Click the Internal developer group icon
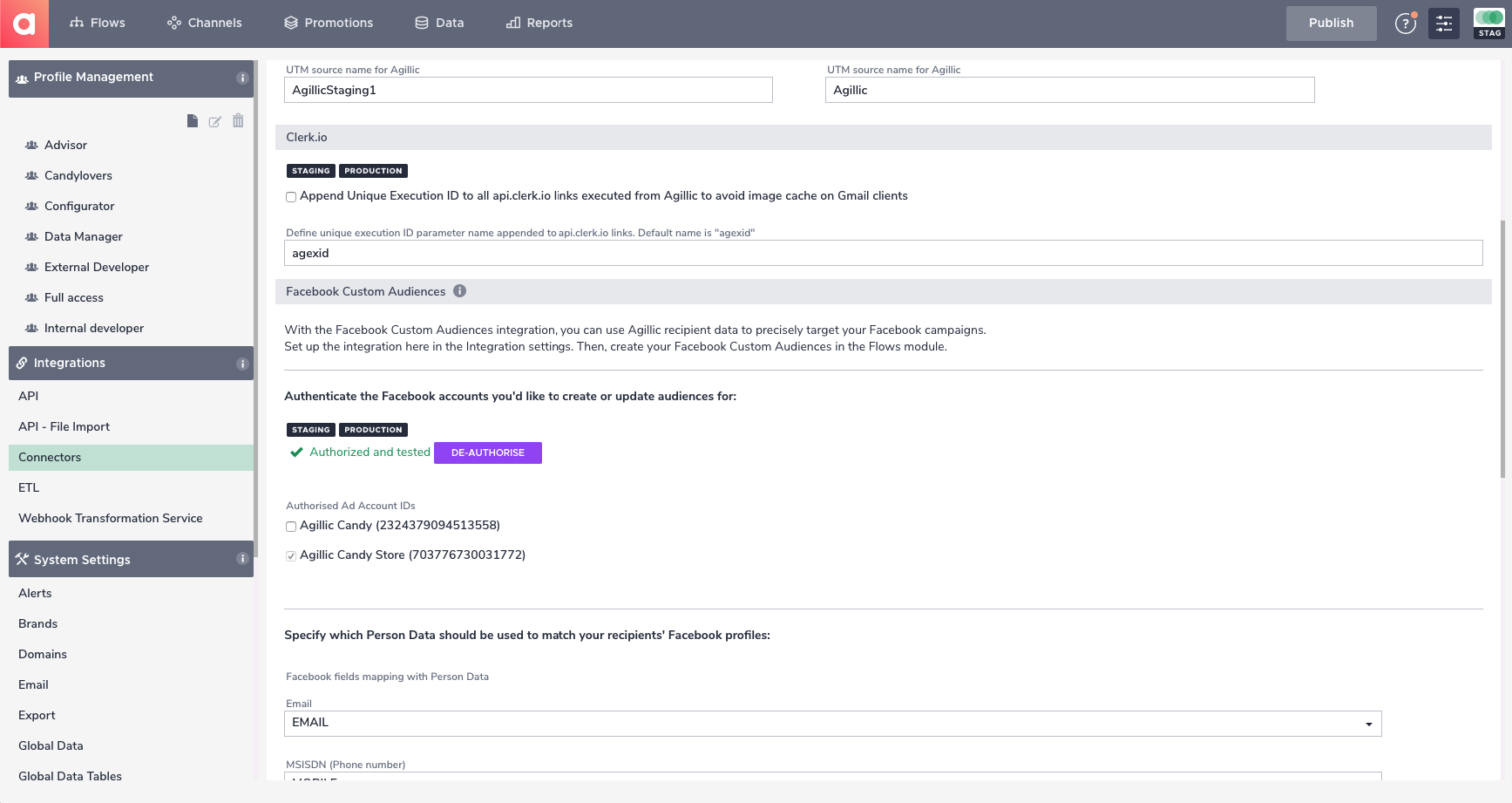 pos(31,328)
